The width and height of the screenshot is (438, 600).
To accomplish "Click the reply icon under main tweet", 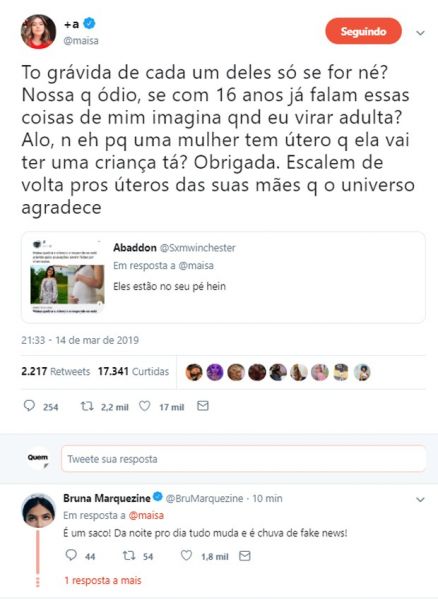I will point(29,406).
